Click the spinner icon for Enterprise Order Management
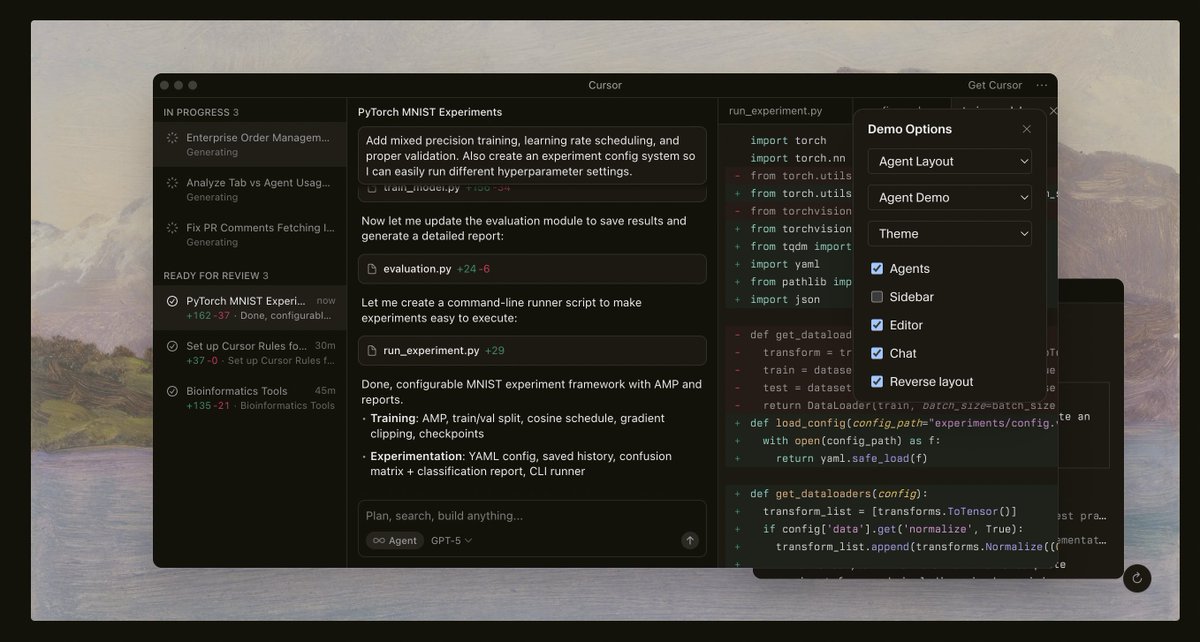Screen dimensions: 1200x642 (x=172, y=138)
